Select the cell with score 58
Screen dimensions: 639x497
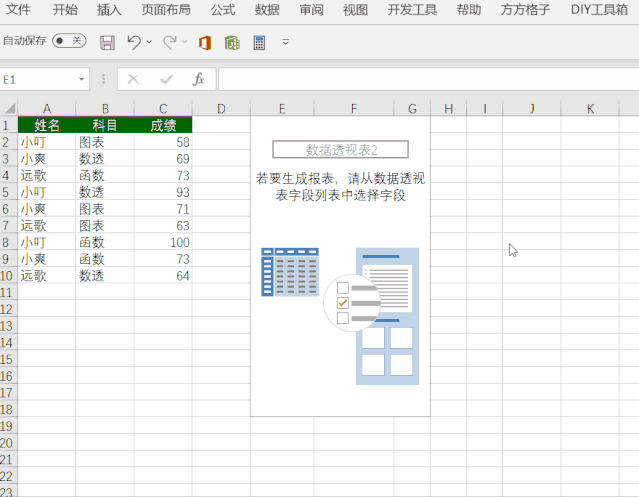163,142
